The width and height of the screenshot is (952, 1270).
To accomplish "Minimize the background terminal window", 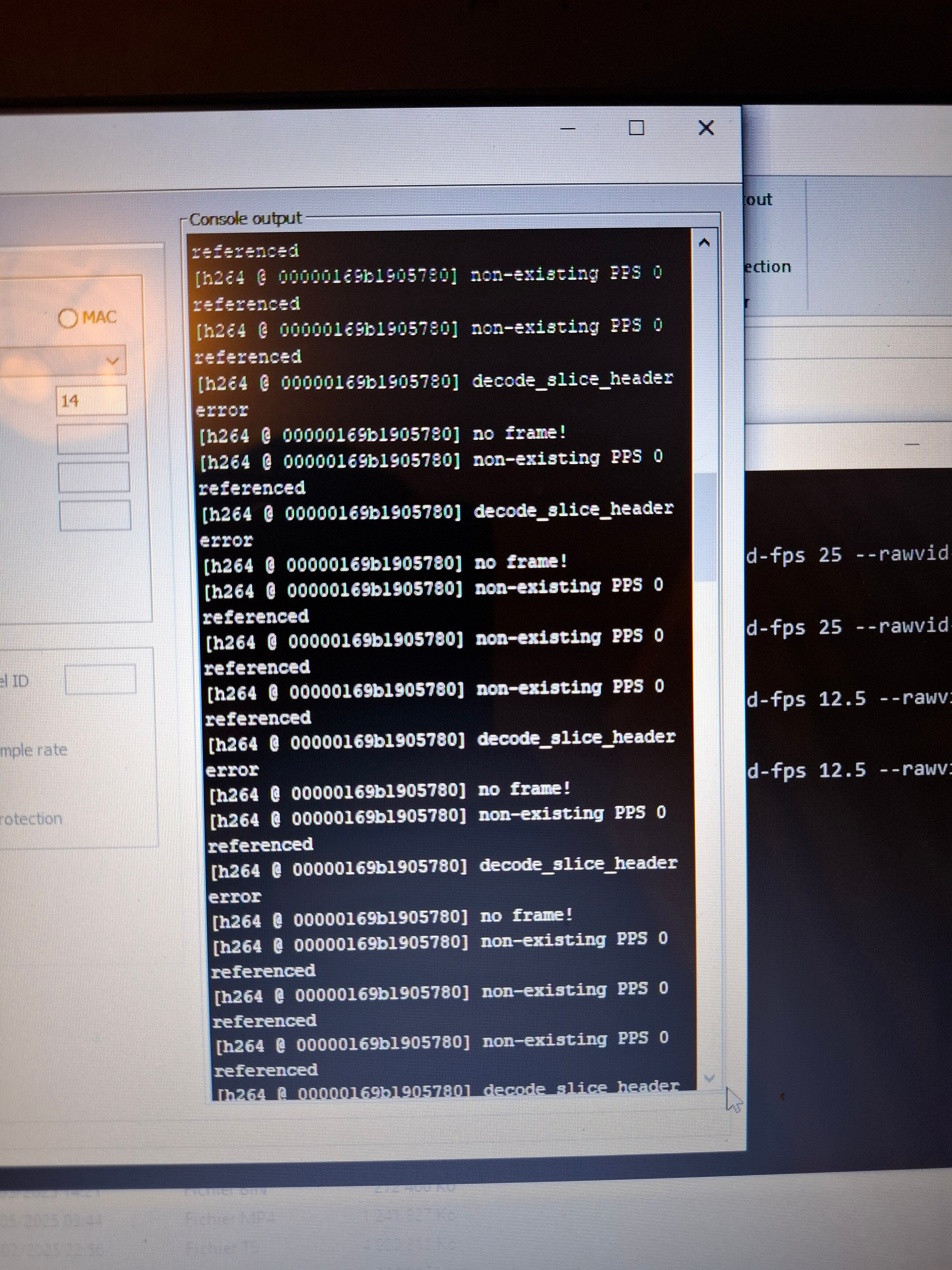I will [912, 444].
